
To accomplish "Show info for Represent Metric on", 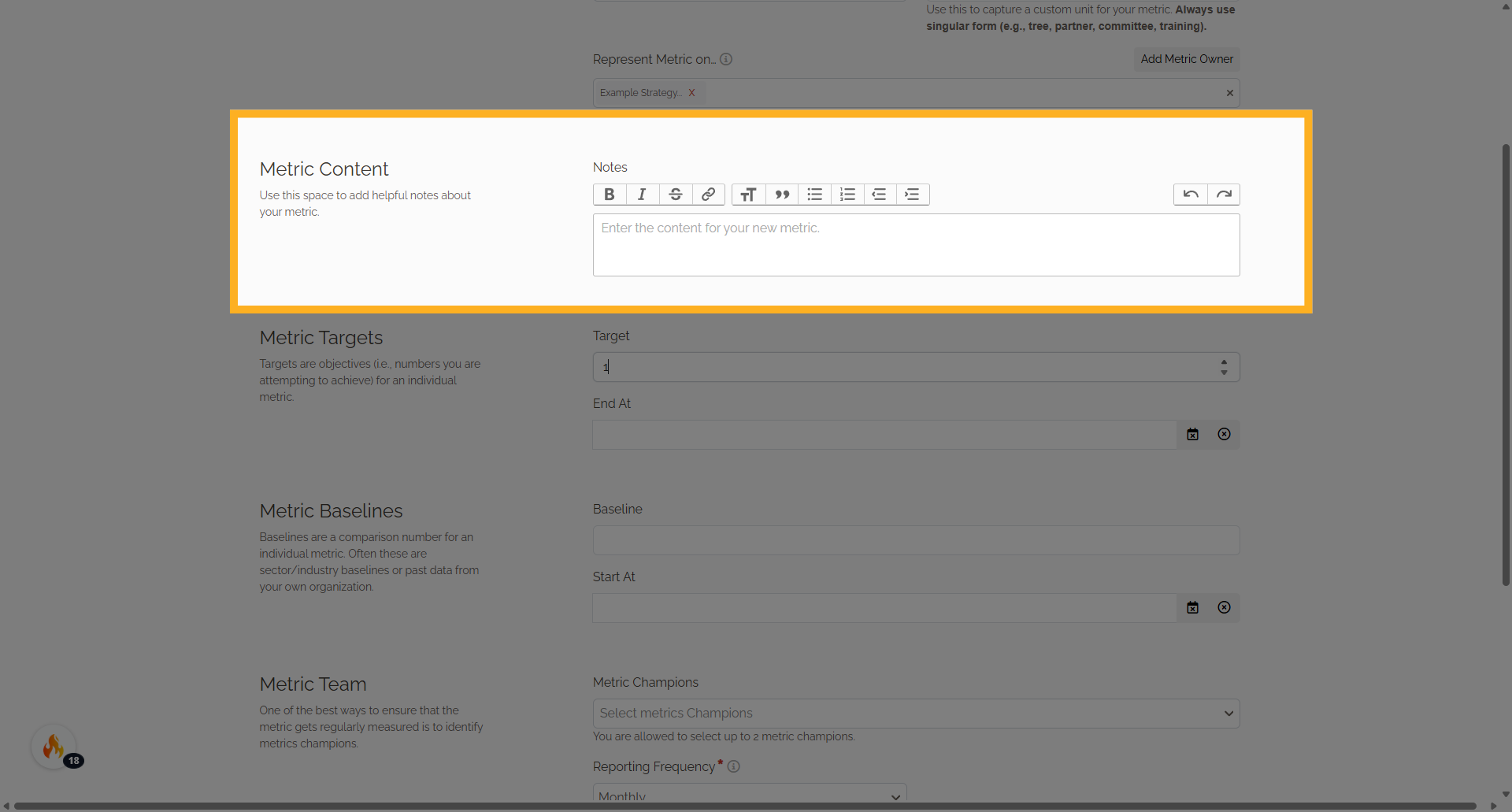I will tap(726, 59).
